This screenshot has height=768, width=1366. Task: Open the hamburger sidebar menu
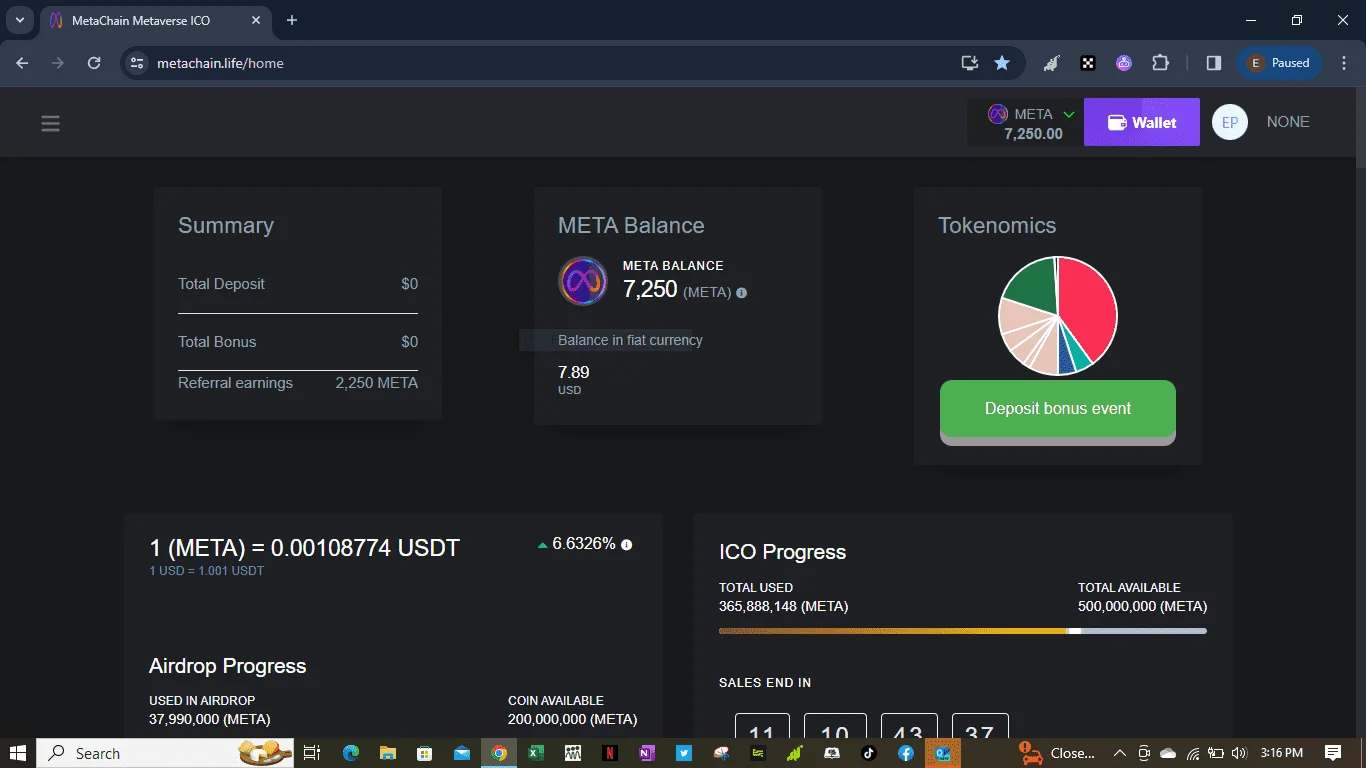[x=51, y=123]
